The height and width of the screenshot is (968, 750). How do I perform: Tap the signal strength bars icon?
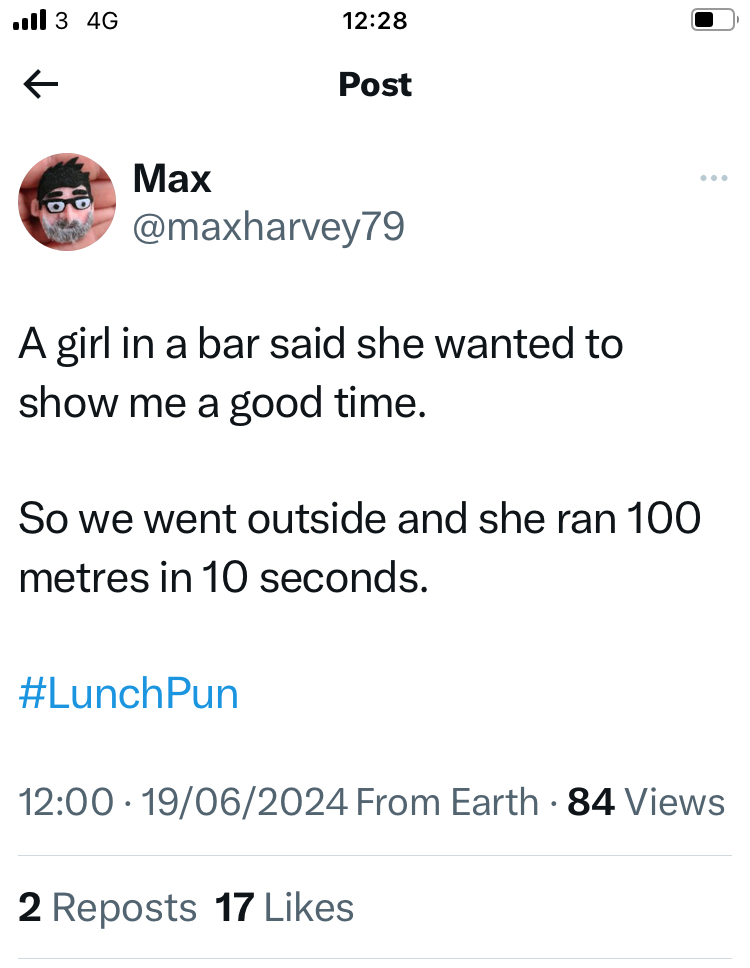point(29,20)
